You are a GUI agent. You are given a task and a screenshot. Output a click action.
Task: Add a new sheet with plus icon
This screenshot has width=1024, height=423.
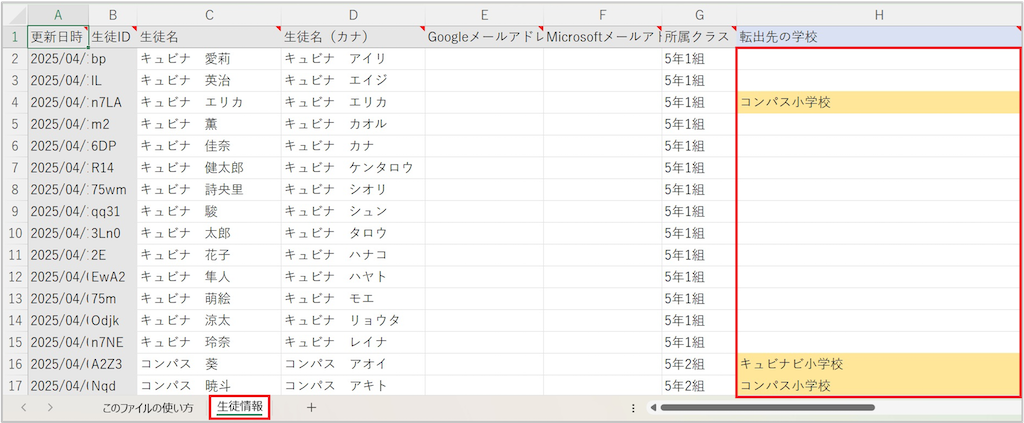point(312,407)
